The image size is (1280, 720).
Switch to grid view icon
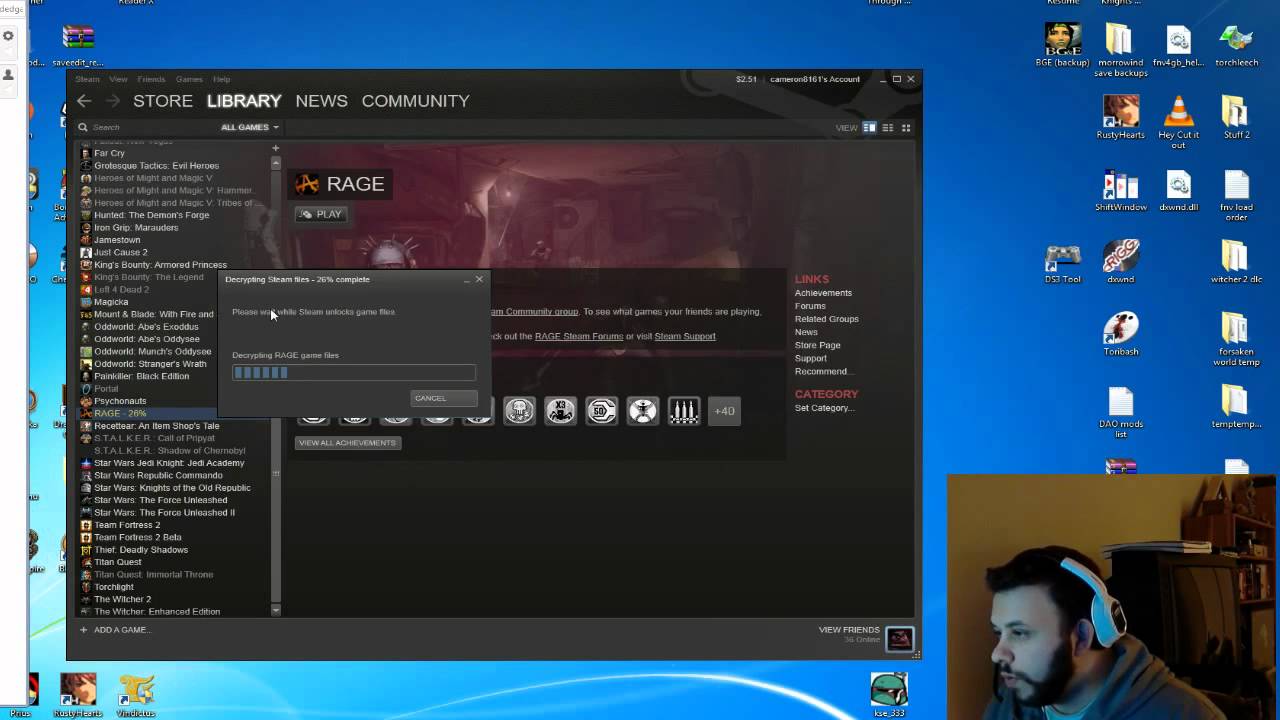[x=906, y=127]
